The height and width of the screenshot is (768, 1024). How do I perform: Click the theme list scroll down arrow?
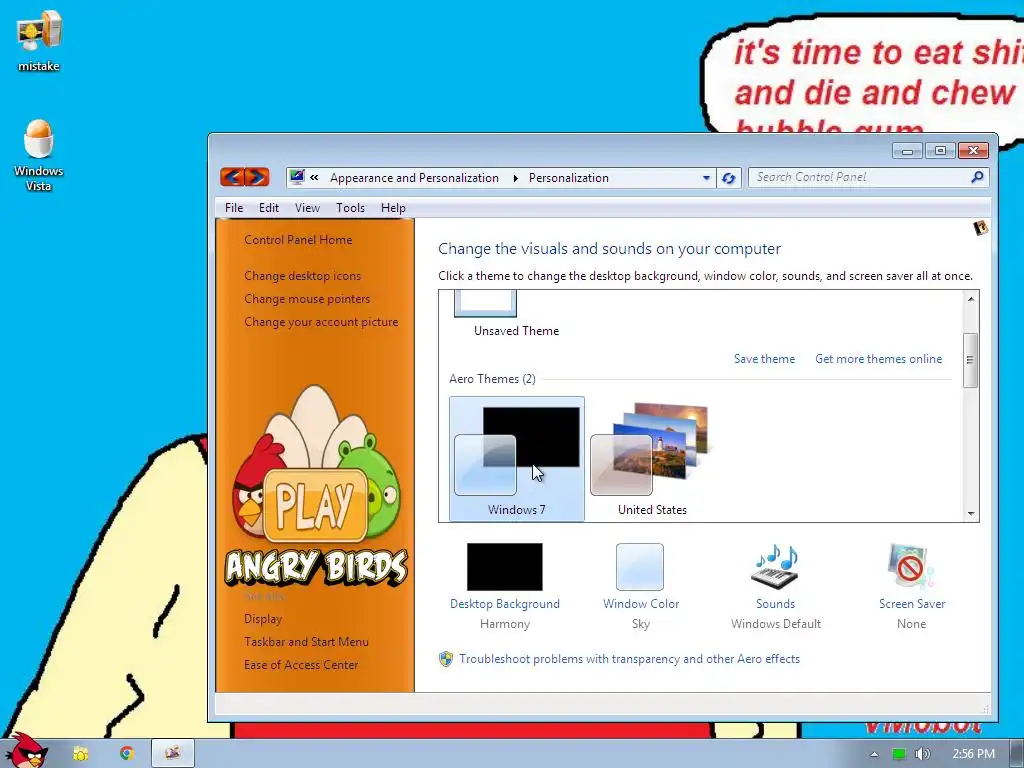click(971, 513)
